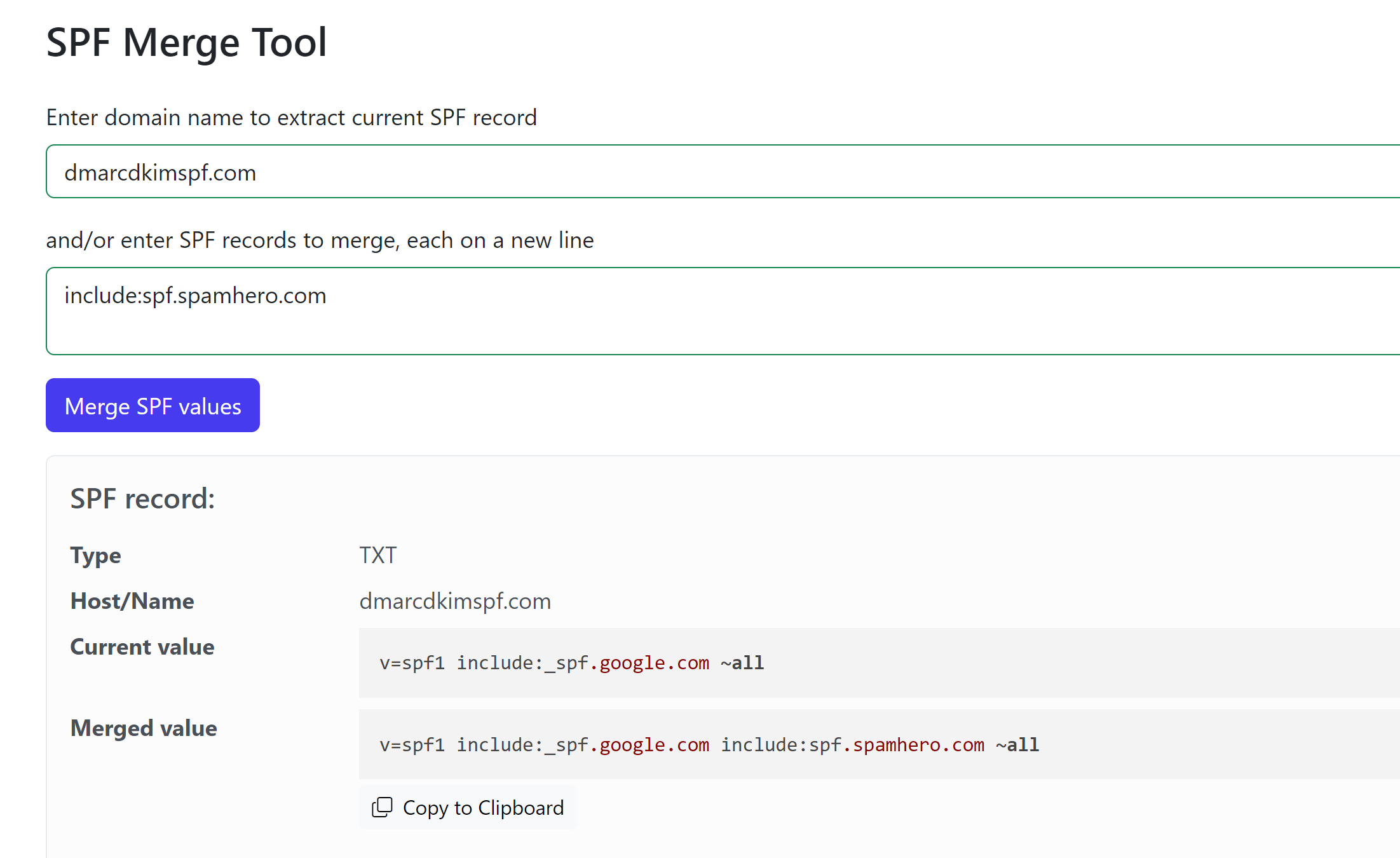Viewport: 1400px width, 858px height.
Task: Click the current SPF value code block
Action: point(880,663)
